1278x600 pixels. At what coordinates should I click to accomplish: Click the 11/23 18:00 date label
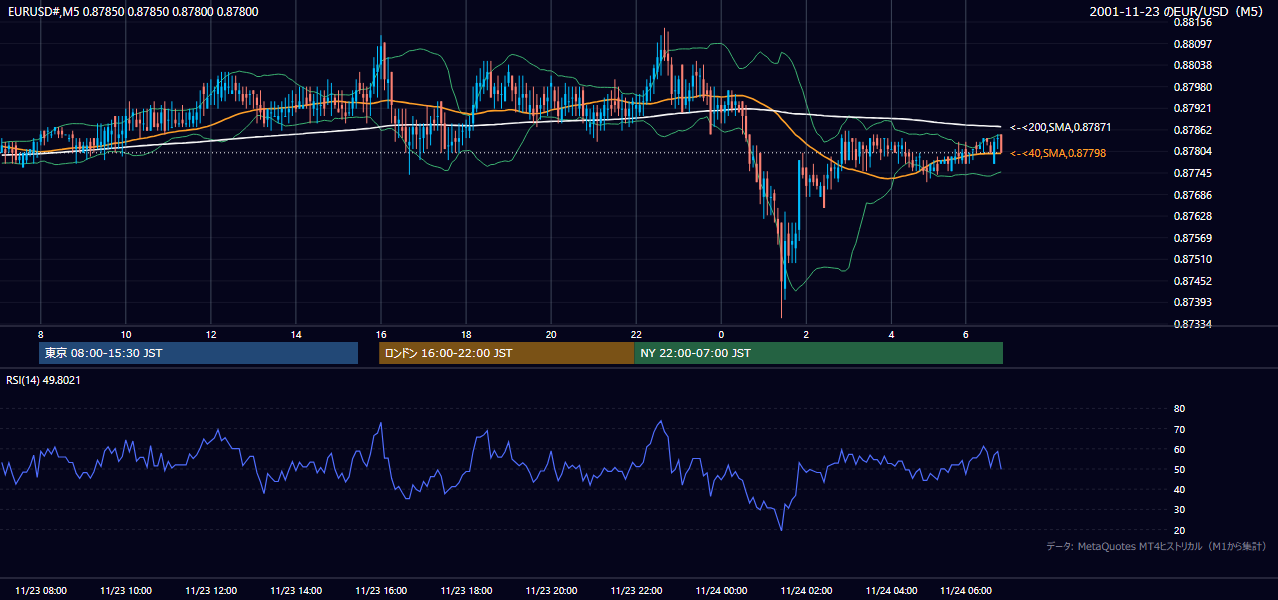pyautogui.click(x=466, y=591)
